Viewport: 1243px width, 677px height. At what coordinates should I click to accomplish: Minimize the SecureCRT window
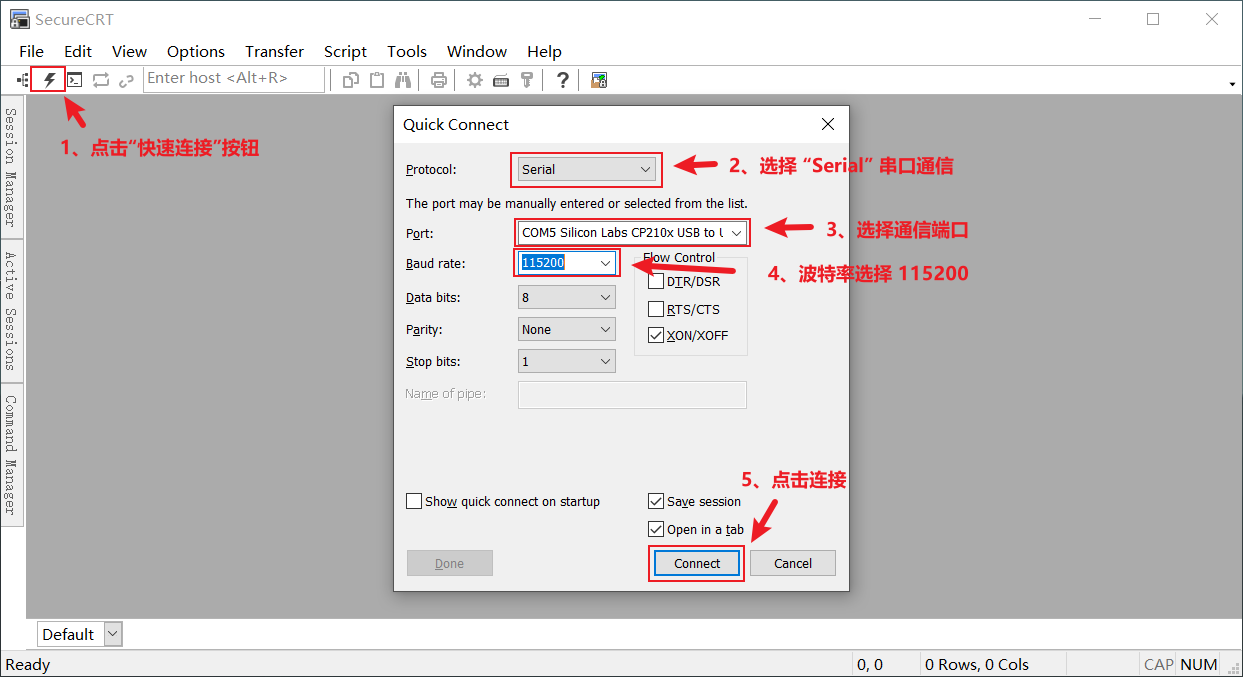tap(1095, 19)
